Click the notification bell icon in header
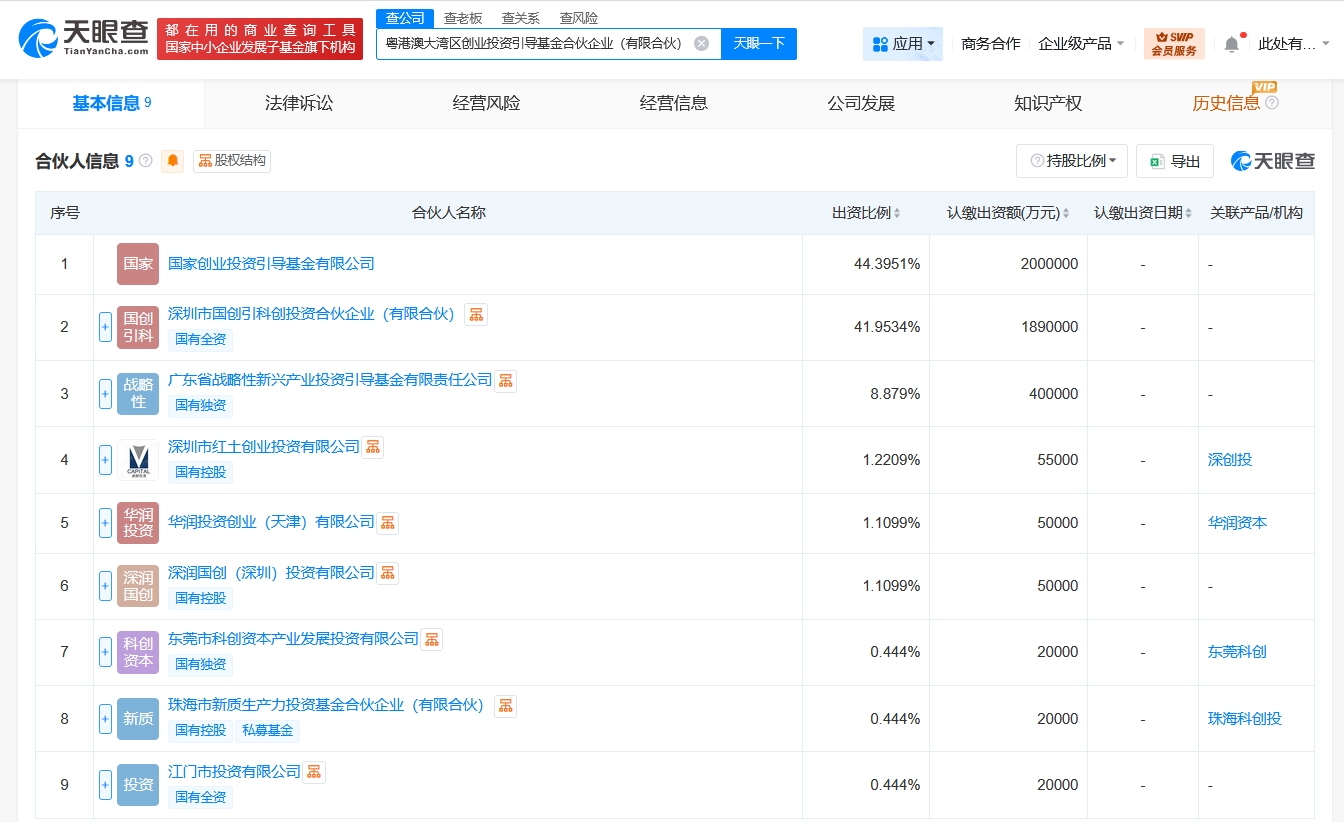The width and height of the screenshot is (1344, 822). (1232, 44)
